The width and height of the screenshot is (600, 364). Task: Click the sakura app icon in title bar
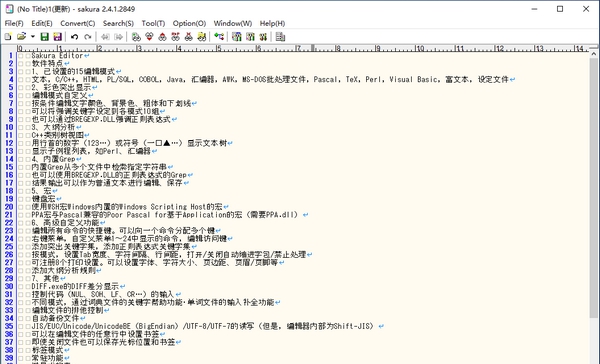coord(9,9)
